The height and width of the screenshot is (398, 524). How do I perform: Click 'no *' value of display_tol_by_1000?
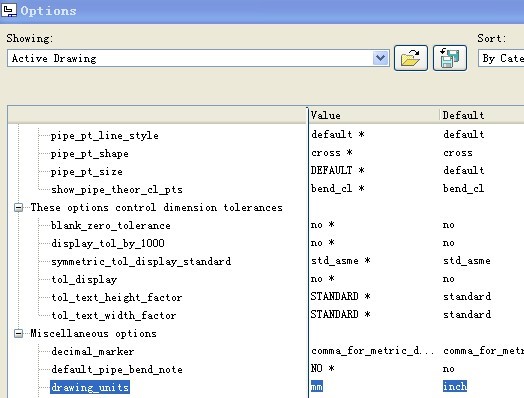322,243
